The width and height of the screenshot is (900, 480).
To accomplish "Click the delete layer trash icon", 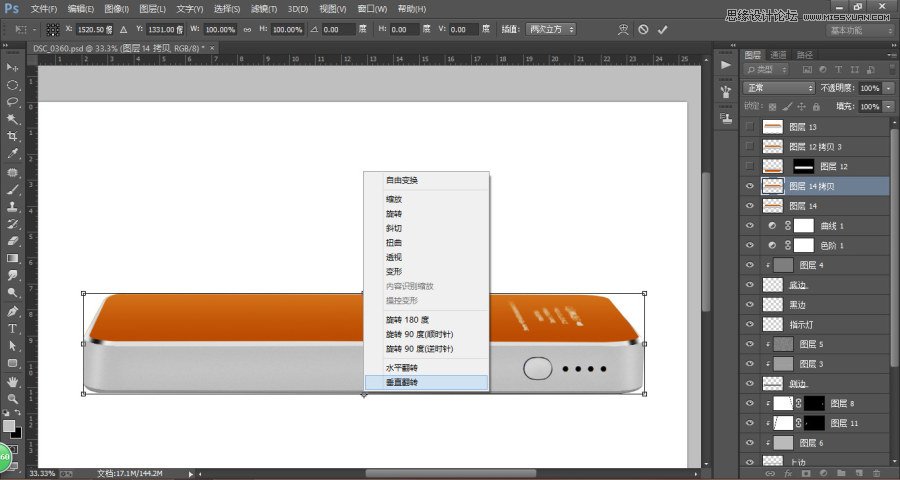I will pyautogui.click(x=876, y=472).
